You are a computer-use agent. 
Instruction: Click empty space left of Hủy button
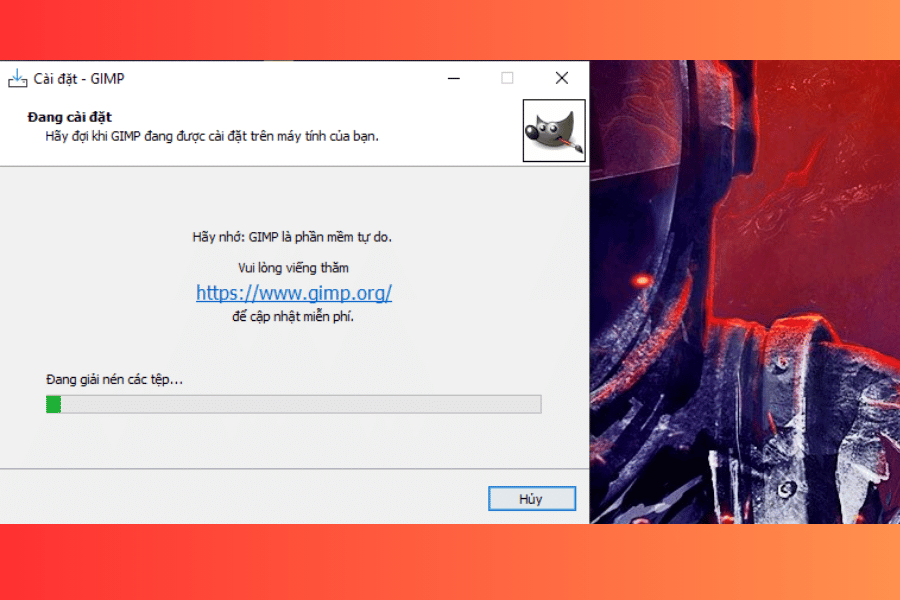[250, 498]
